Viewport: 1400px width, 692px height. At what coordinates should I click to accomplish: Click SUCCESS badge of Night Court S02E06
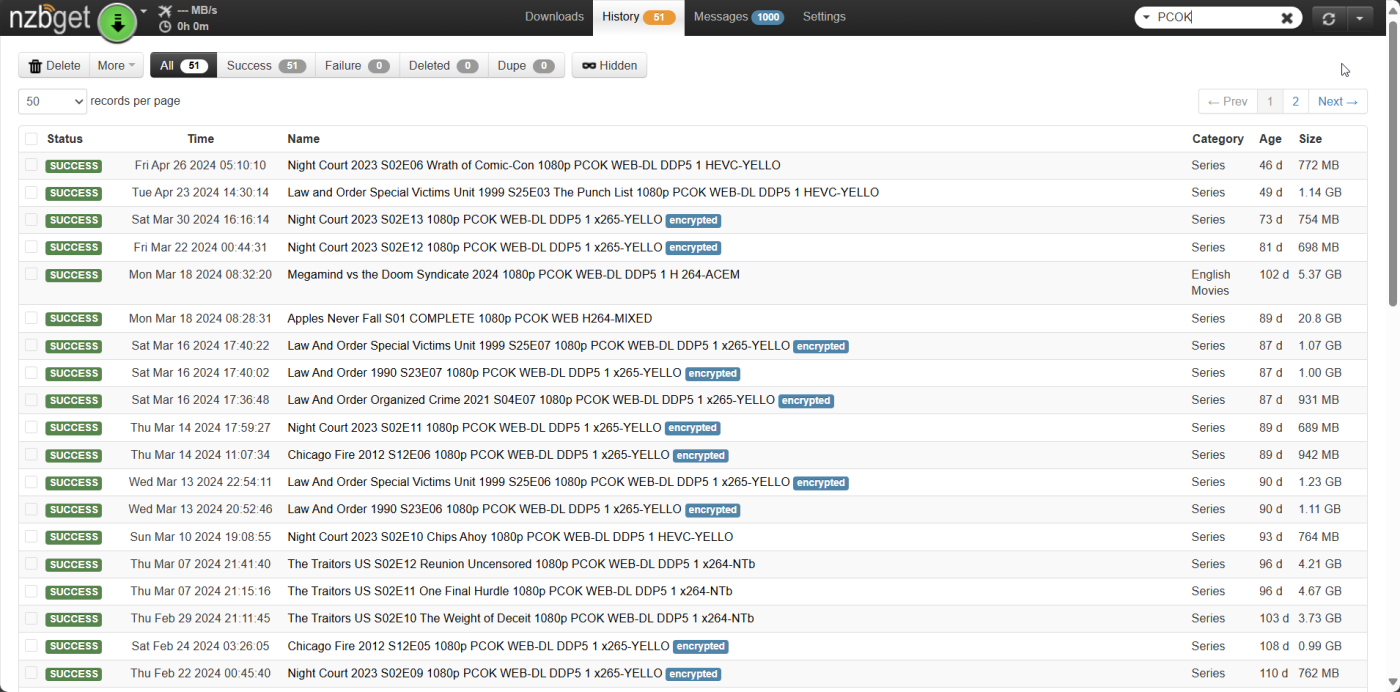click(73, 166)
